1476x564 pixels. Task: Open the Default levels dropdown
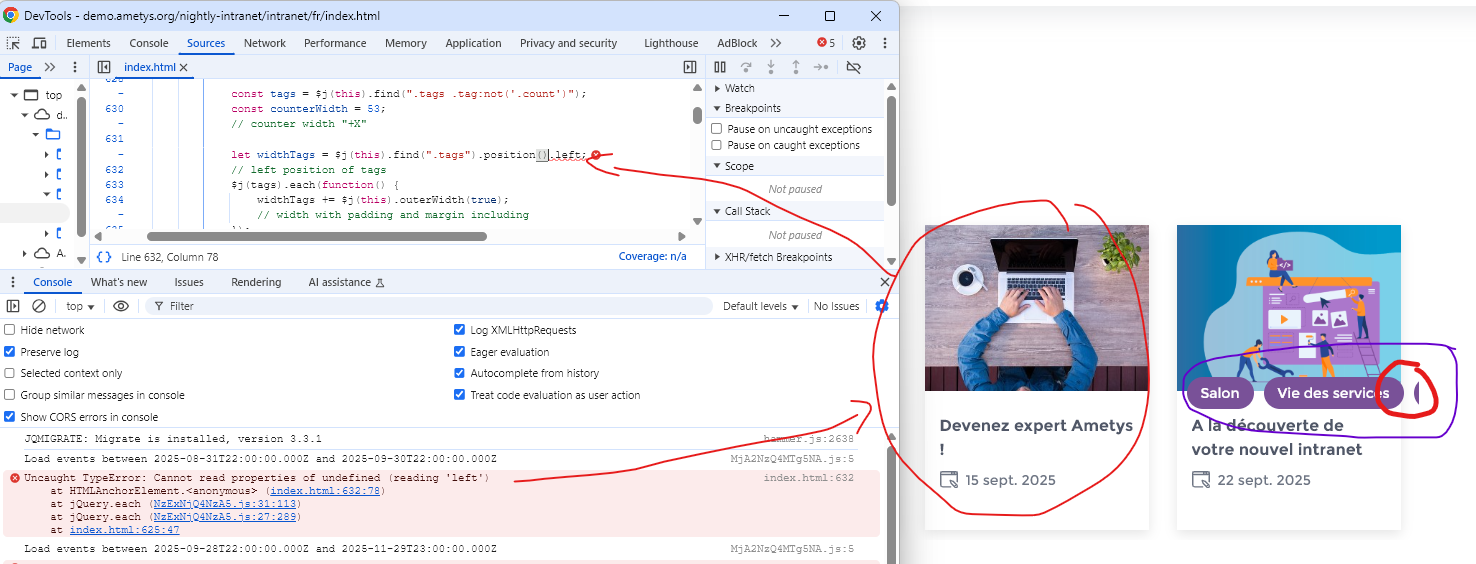(760, 306)
